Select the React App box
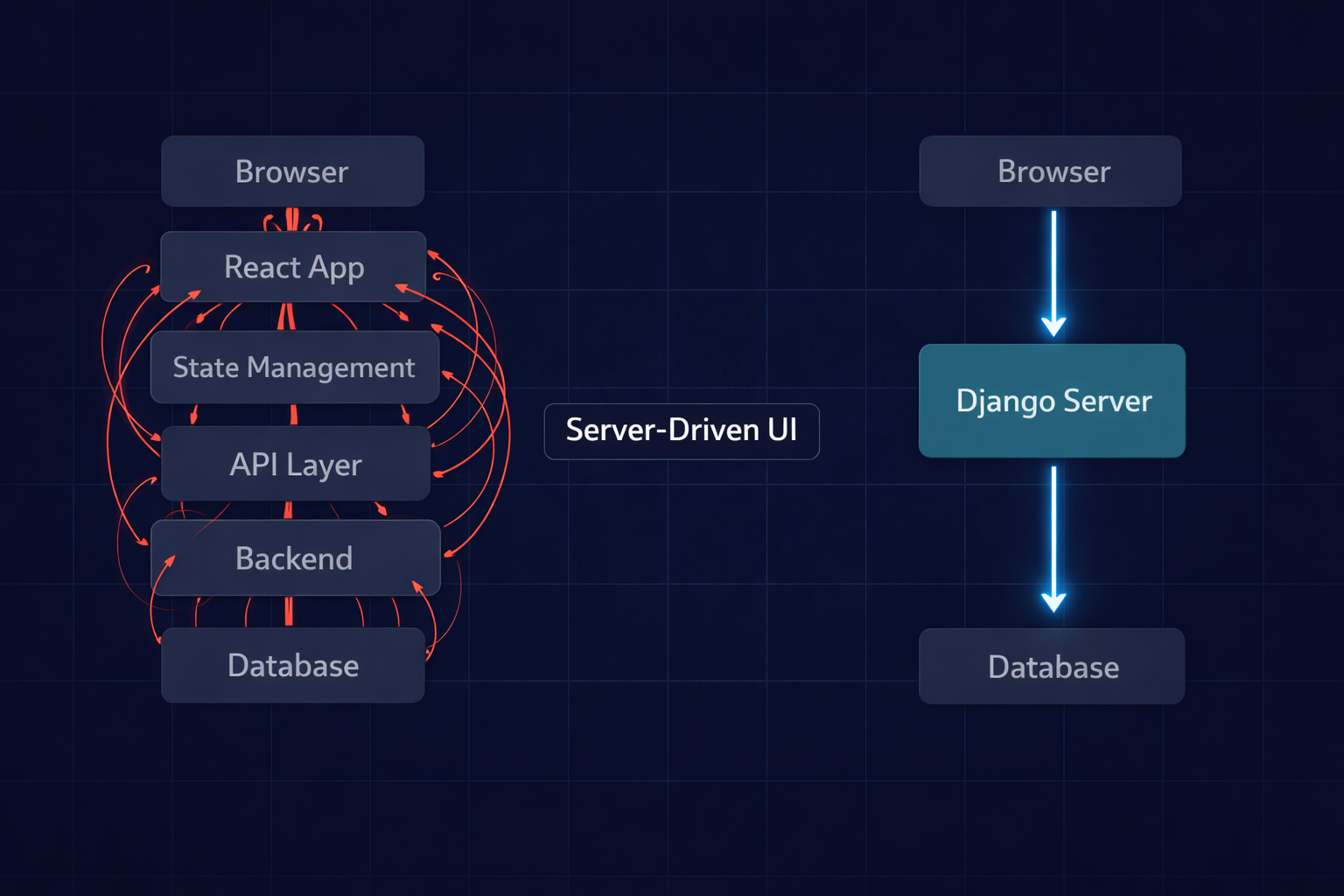The height and width of the screenshot is (896, 1344). 293,266
